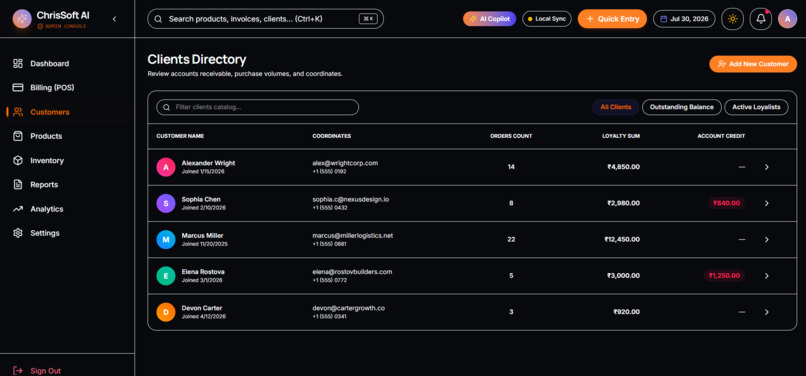
Task: Open the Jul 30, 2026 date picker
Action: coord(684,19)
